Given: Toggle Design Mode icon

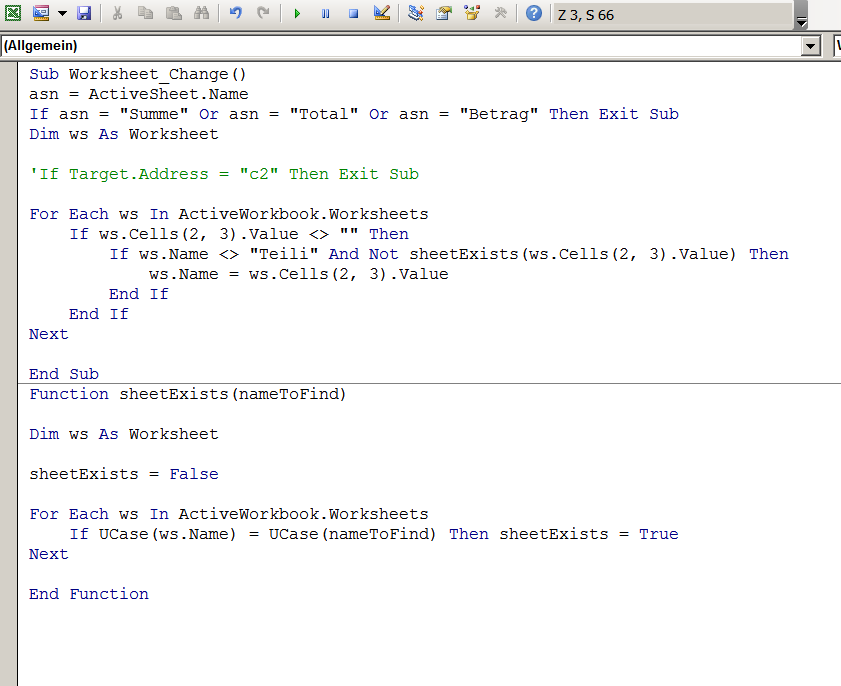Looking at the screenshot, I should coord(382,13).
